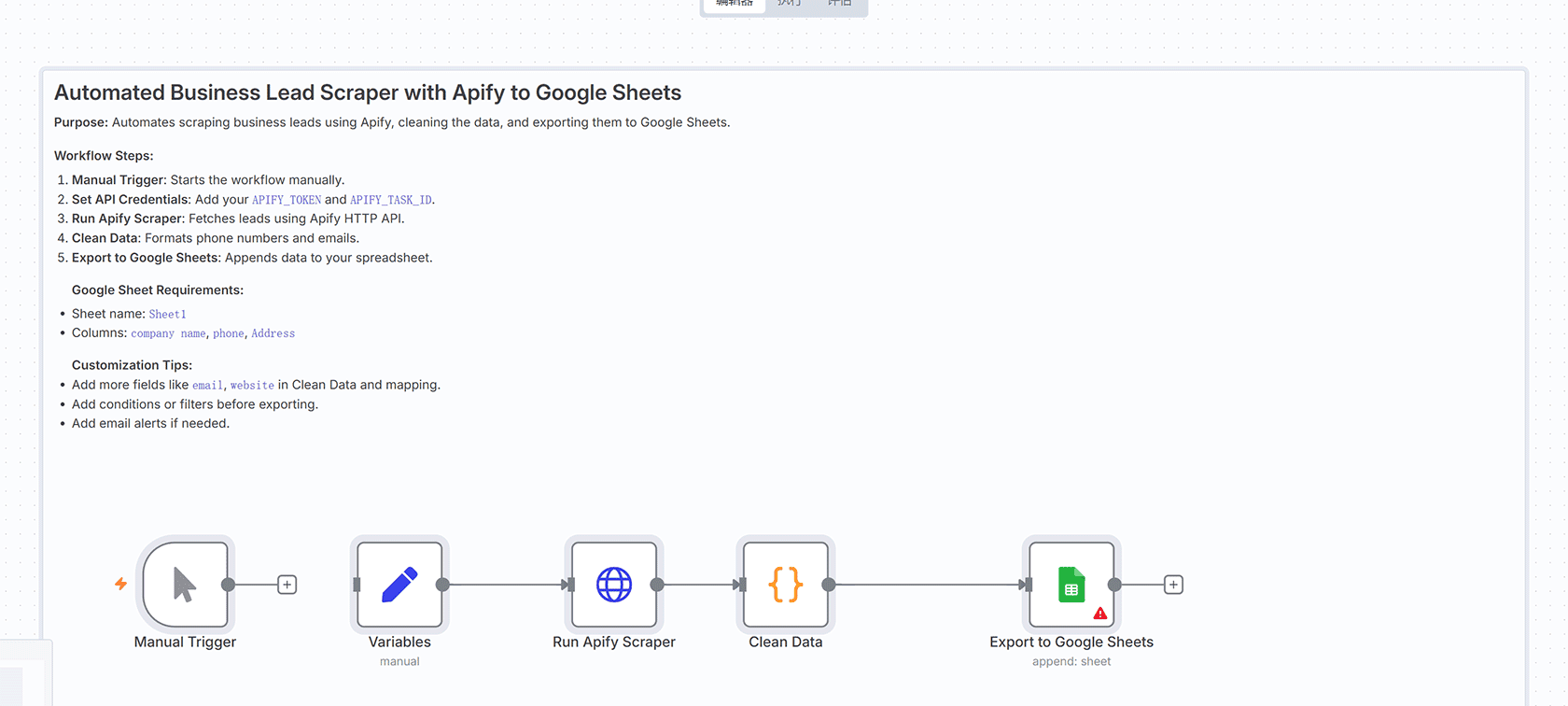
Task: Select the connection line from Clean Data to Export
Action: (924, 585)
